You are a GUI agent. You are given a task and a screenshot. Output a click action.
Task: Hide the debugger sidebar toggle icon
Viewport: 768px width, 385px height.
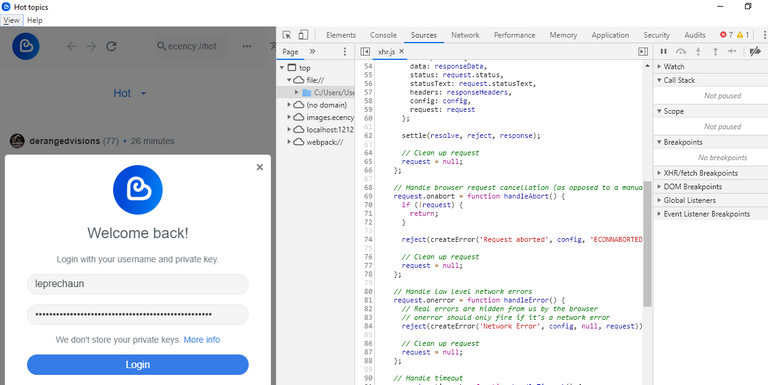pyautogui.click(x=643, y=51)
